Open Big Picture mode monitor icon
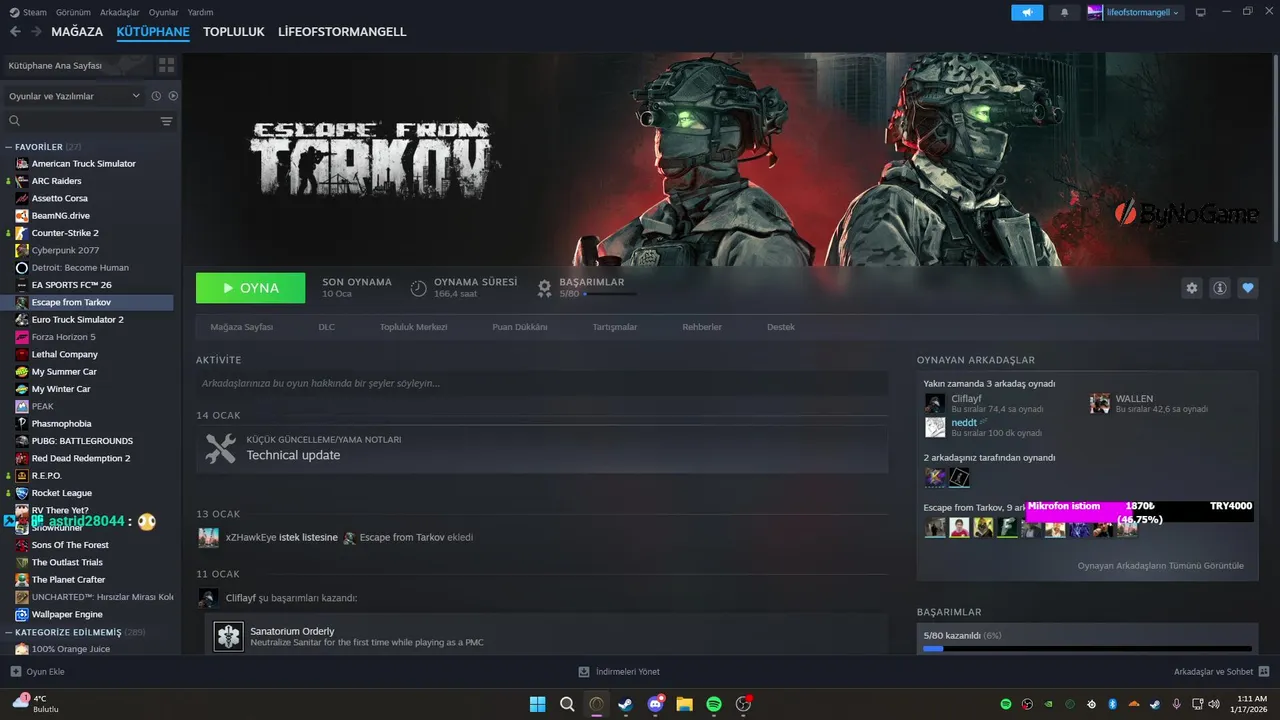This screenshot has width=1280, height=720. [1201, 12]
